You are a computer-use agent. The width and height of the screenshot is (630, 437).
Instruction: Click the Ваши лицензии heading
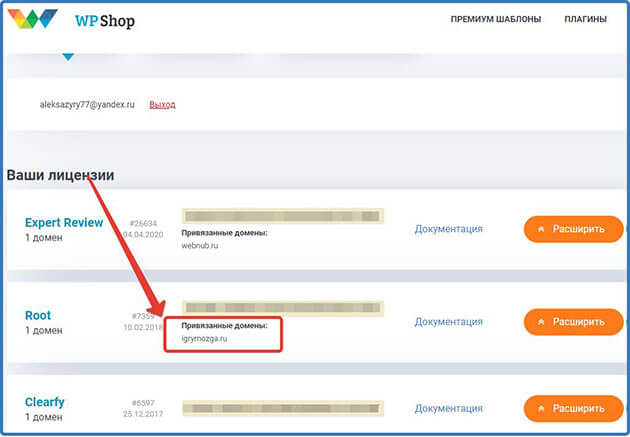(x=61, y=175)
